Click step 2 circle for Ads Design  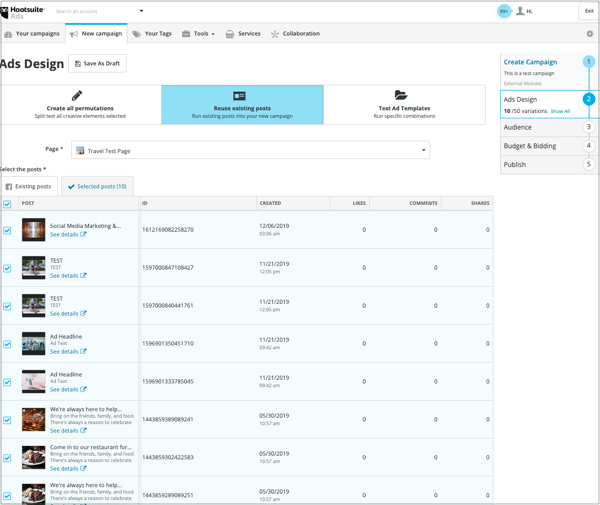(x=589, y=99)
